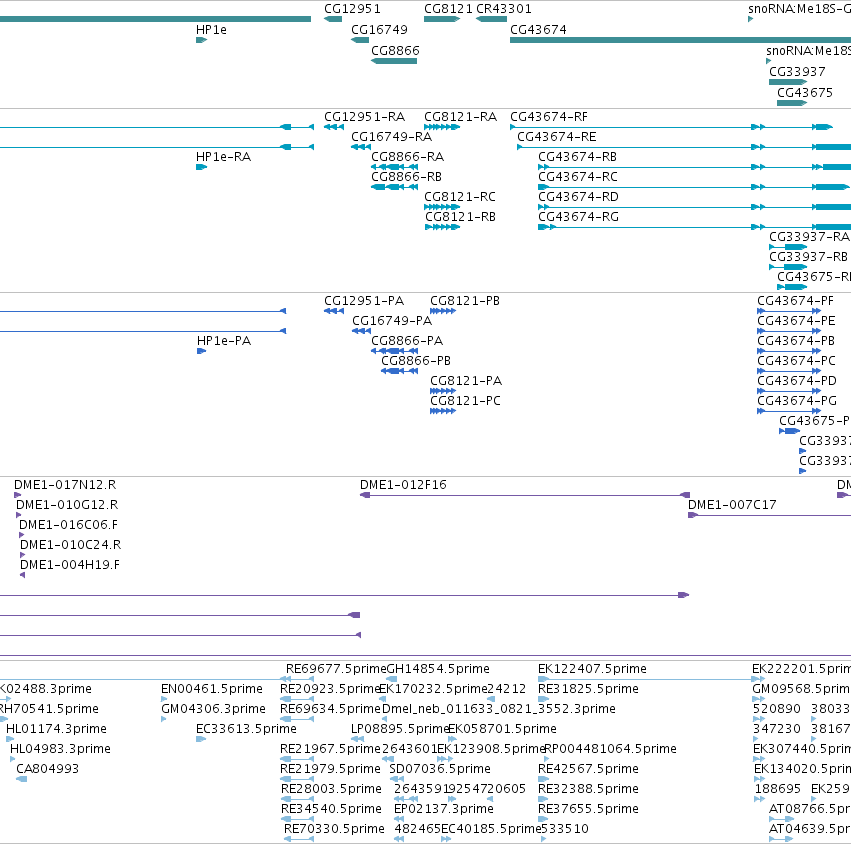This screenshot has height=844, width=851.
Task: Select protein CG43674-PF
Action: (789, 311)
